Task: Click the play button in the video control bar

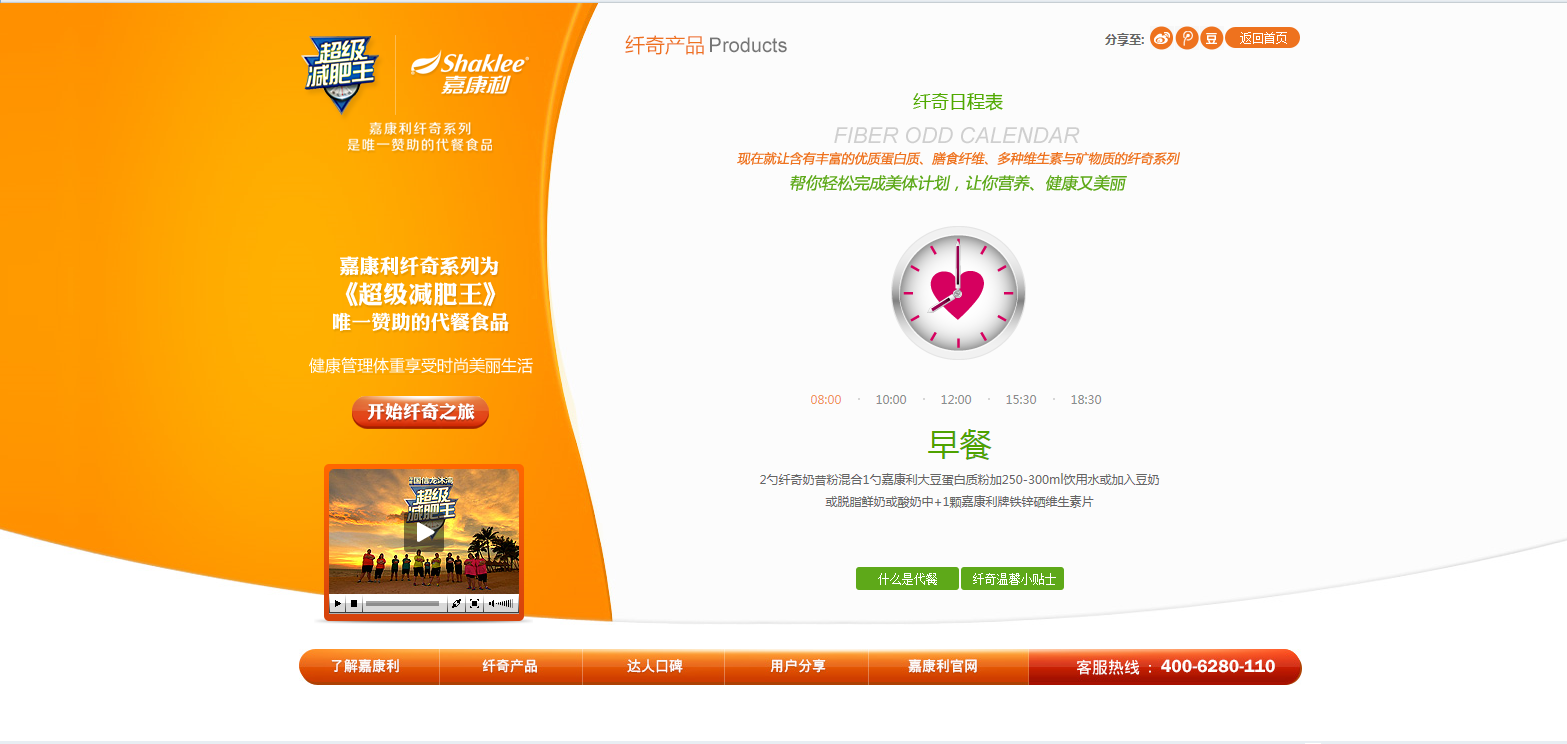Action: pos(338,603)
